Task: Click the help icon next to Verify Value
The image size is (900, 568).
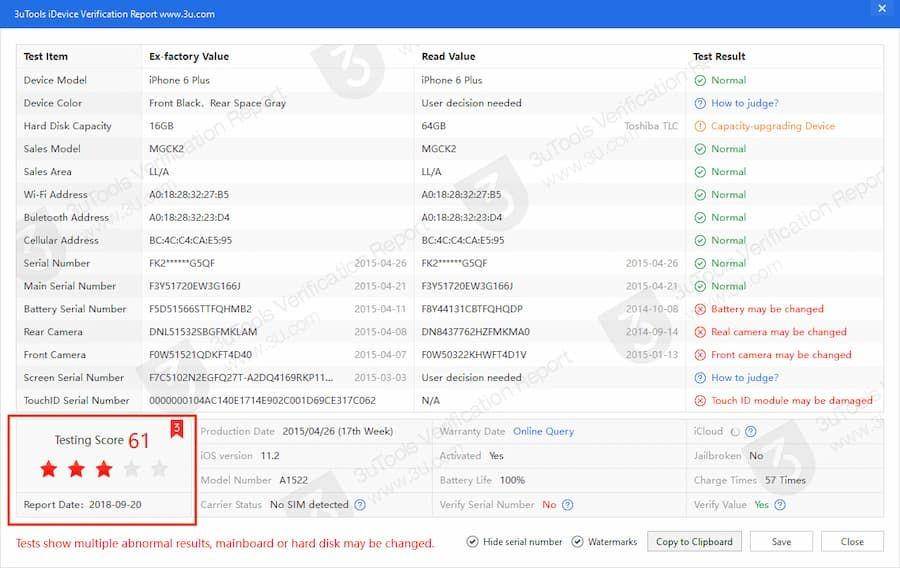Action: [779, 505]
